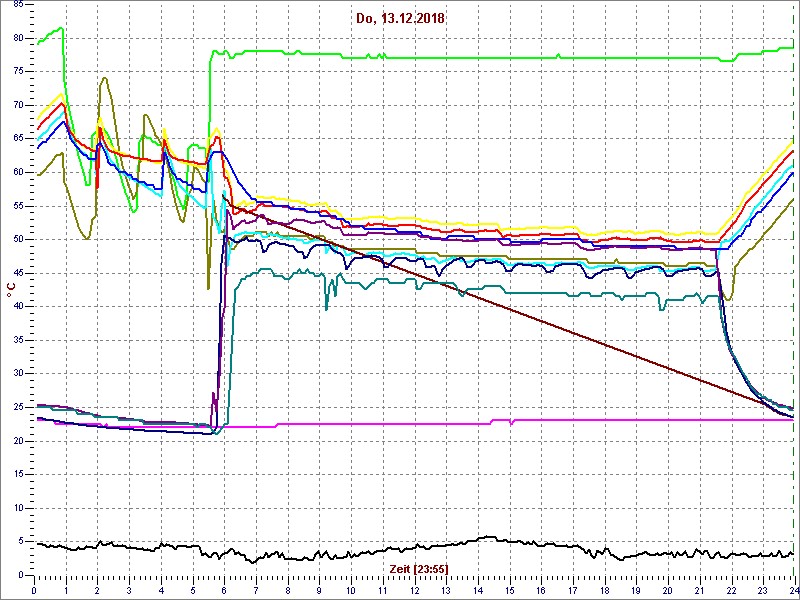
Task: Click the "85" value on the temperature axis
Action: (18, 5)
